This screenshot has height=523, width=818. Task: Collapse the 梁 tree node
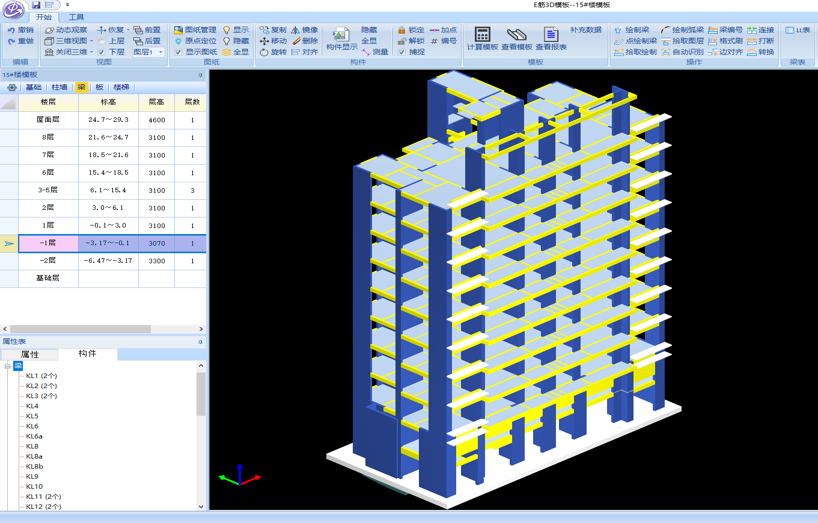(8, 366)
